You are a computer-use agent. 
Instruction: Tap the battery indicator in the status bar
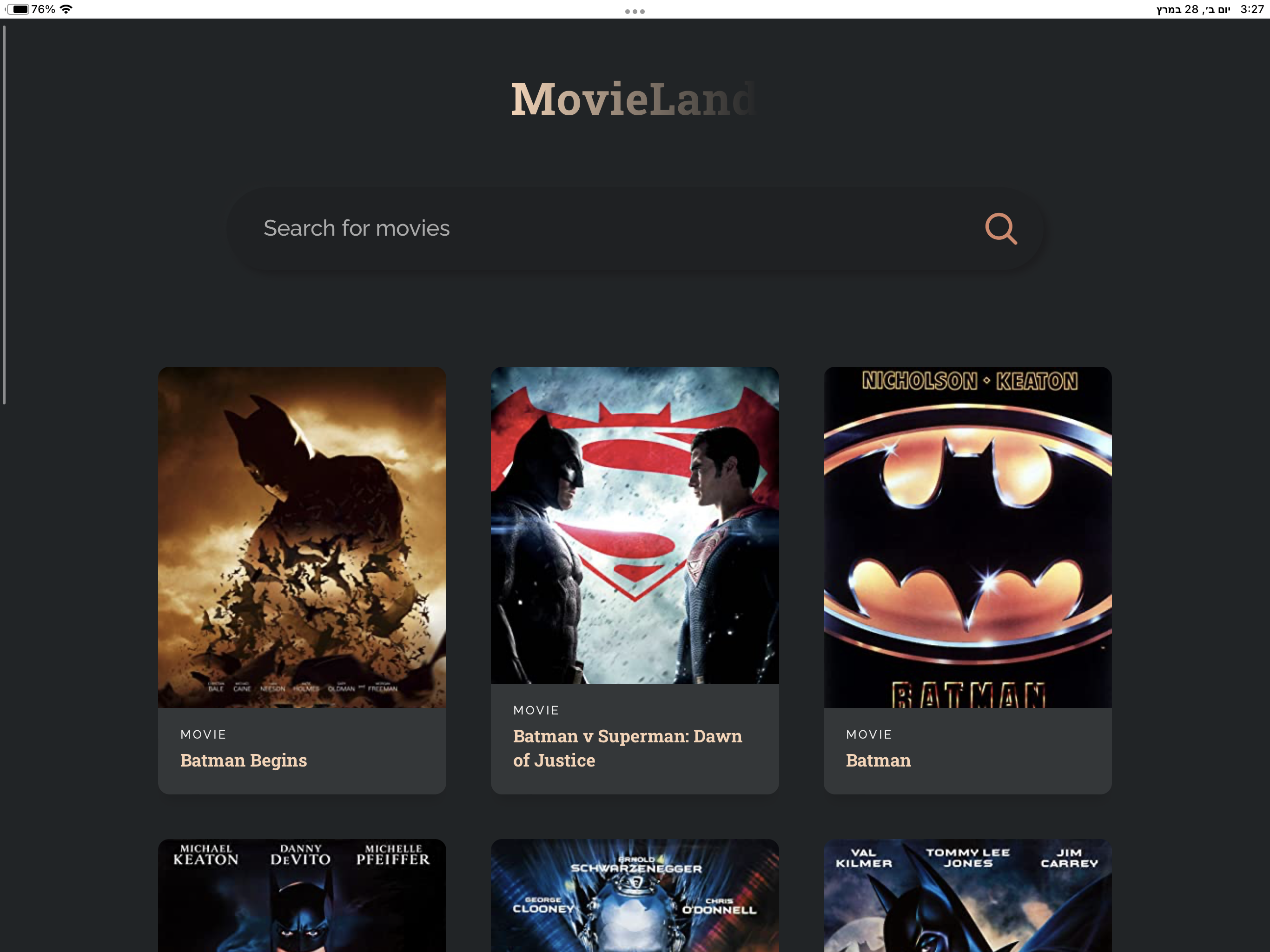pos(18,9)
